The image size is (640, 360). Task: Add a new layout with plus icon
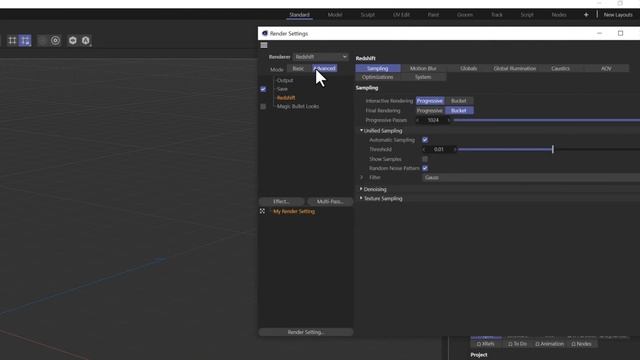[x=586, y=15]
